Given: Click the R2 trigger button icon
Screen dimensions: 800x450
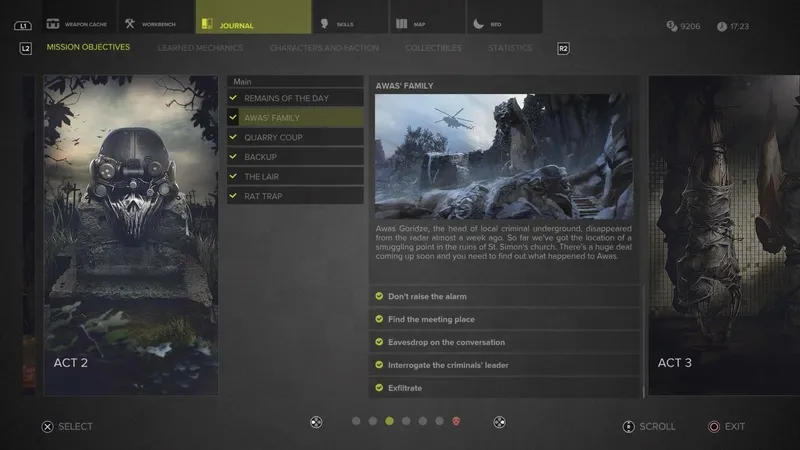Looking at the screenshot, I should (x=563, y=48).
